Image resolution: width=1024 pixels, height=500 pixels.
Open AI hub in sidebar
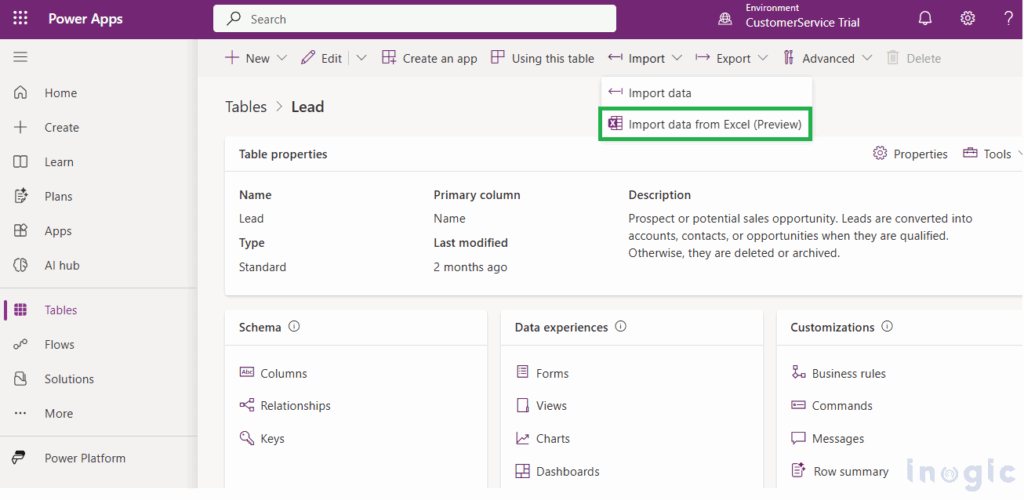pyautogui.click(x=61, y=265)
